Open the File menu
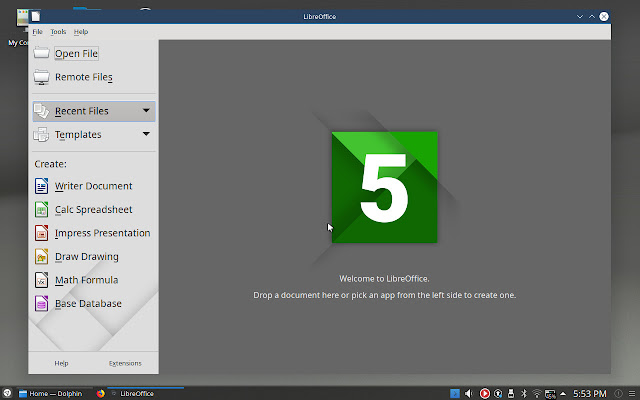The width and height of the screenshot is (640, 400). click(x=38, y=31)
